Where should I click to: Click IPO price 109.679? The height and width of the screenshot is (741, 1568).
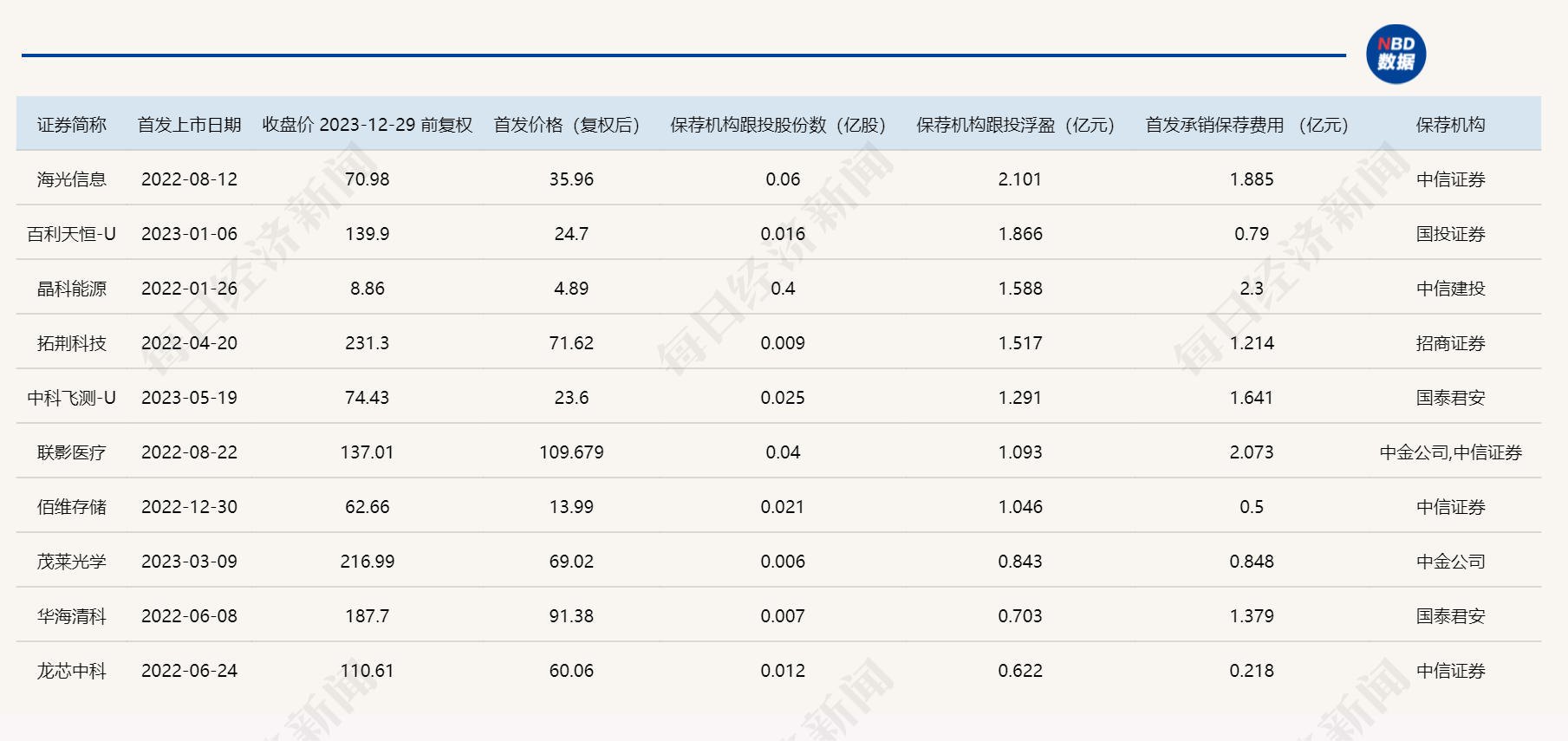[571, 452]
